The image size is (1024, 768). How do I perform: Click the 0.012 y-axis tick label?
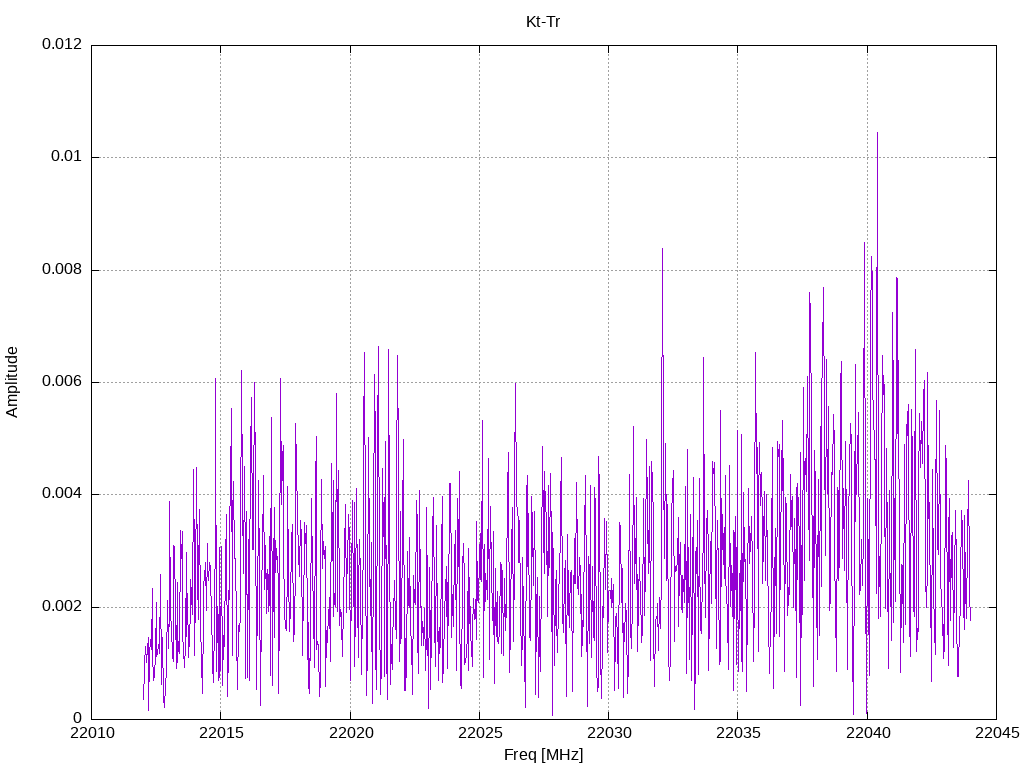coord(63,44)
